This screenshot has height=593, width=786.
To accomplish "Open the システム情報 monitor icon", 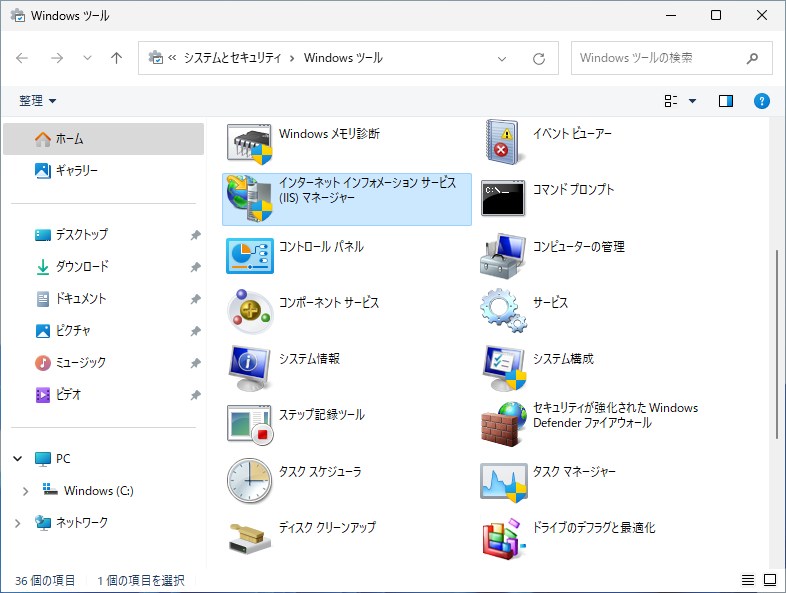I will click(249, 368).
